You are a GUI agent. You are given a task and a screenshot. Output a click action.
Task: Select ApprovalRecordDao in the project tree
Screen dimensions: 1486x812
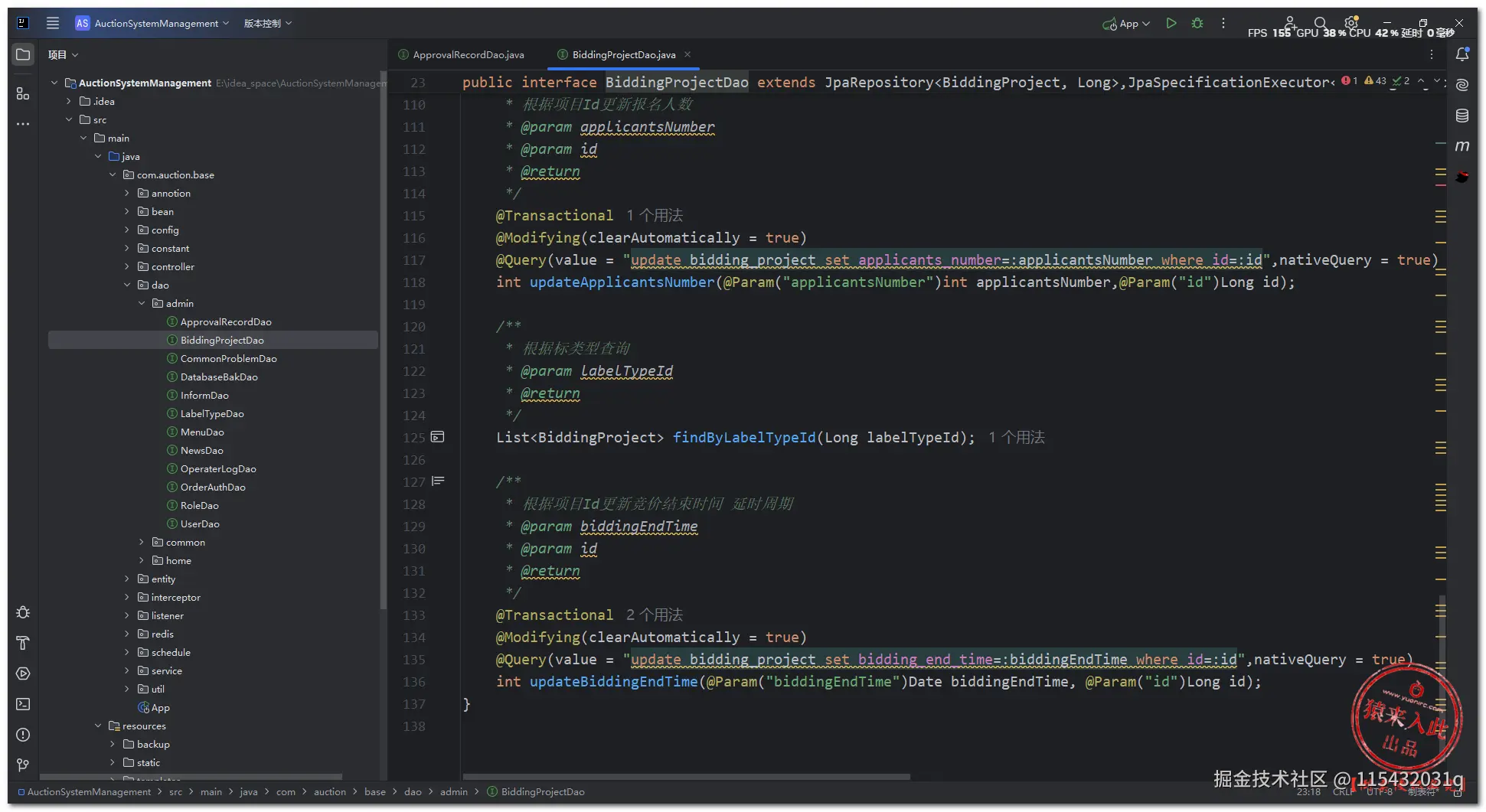pyautogui.click(x=226, y=321)
